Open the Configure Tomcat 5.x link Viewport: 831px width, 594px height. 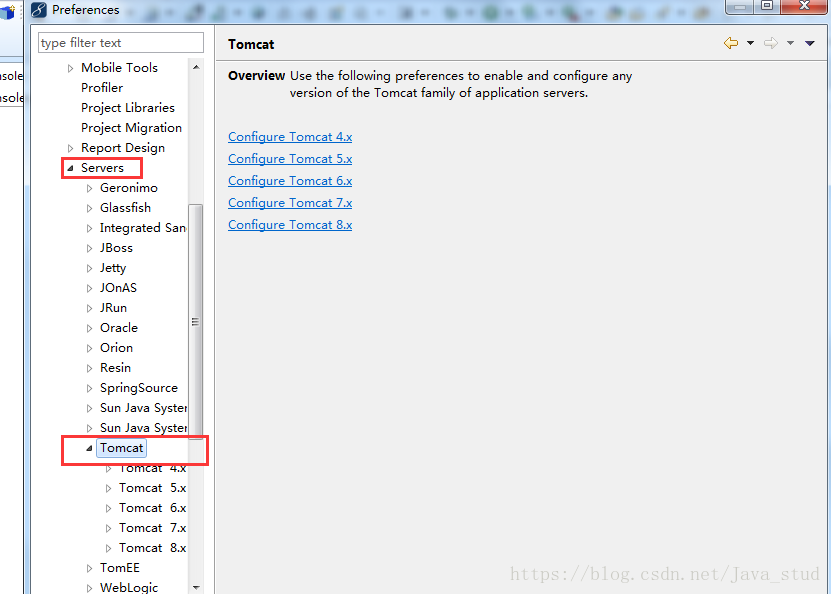pyautogui.click(x=290, y=159)
